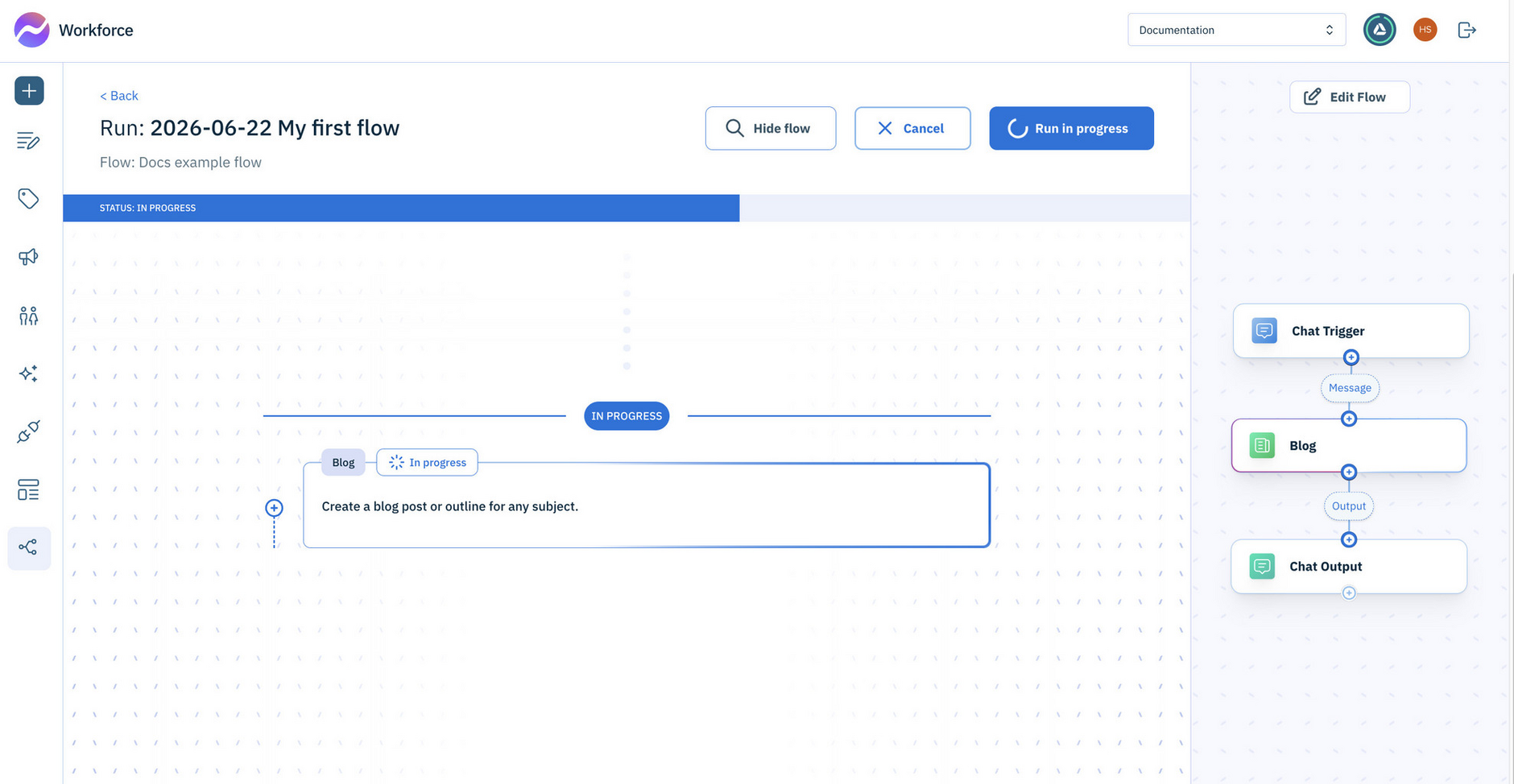Screen dimensions: 1514x784
Task: Click plus connector above Blog node
Action: coord(1349,419)
